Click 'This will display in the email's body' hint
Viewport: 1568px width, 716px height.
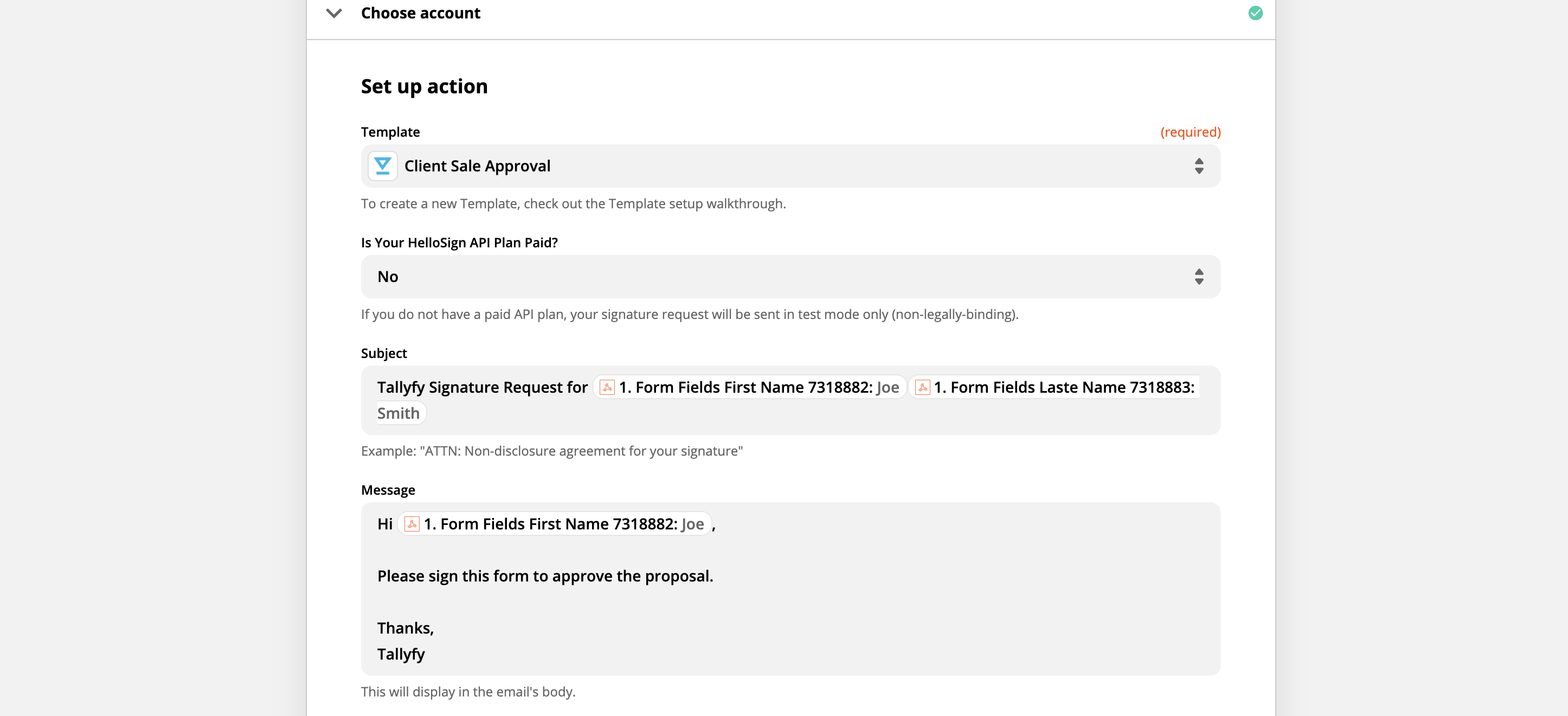(467, 692)
